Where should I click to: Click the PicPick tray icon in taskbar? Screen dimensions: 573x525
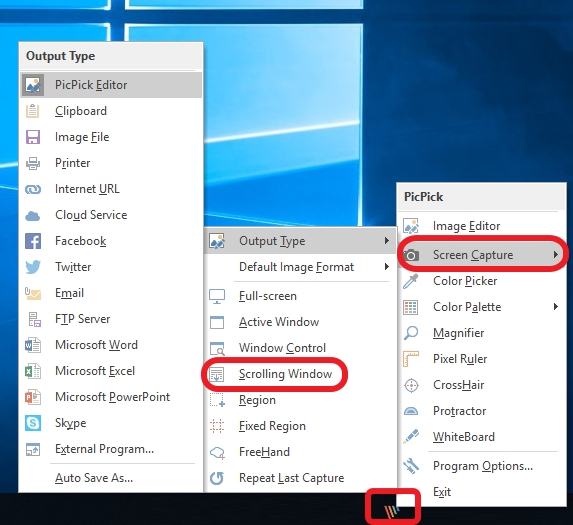[x=392, y=511]
